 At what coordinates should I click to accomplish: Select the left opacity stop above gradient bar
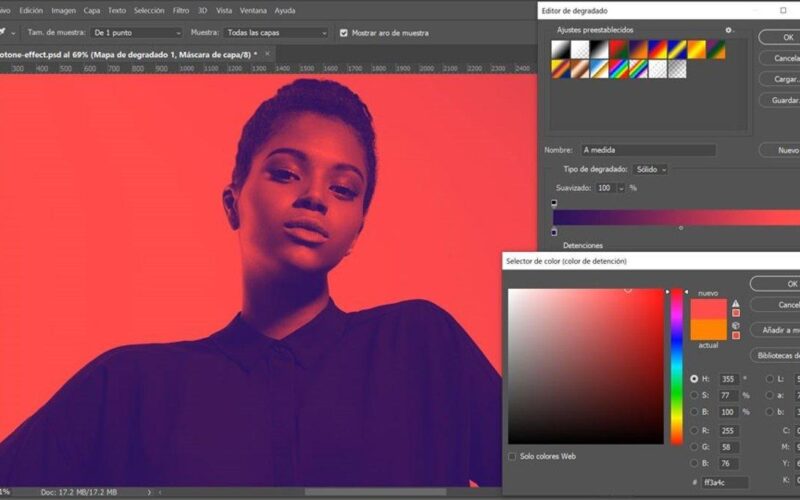554,203
